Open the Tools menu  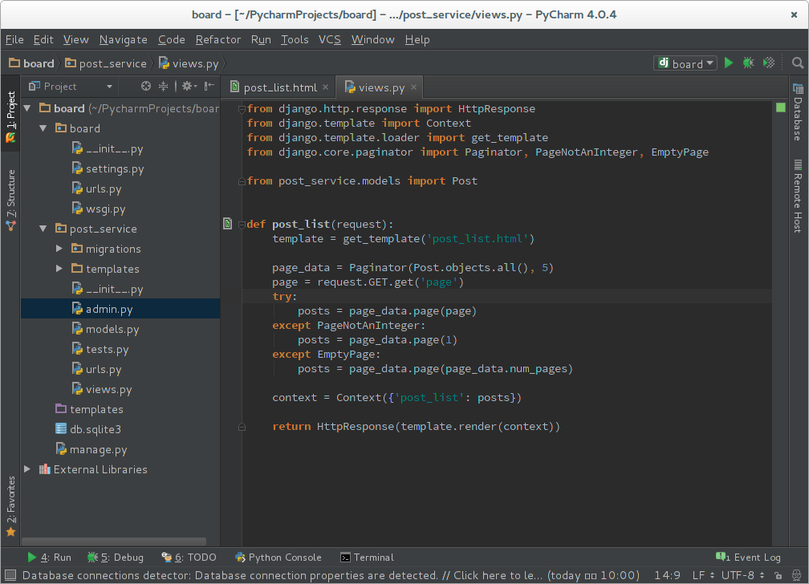pyautogui.click(x=295, y=40)
